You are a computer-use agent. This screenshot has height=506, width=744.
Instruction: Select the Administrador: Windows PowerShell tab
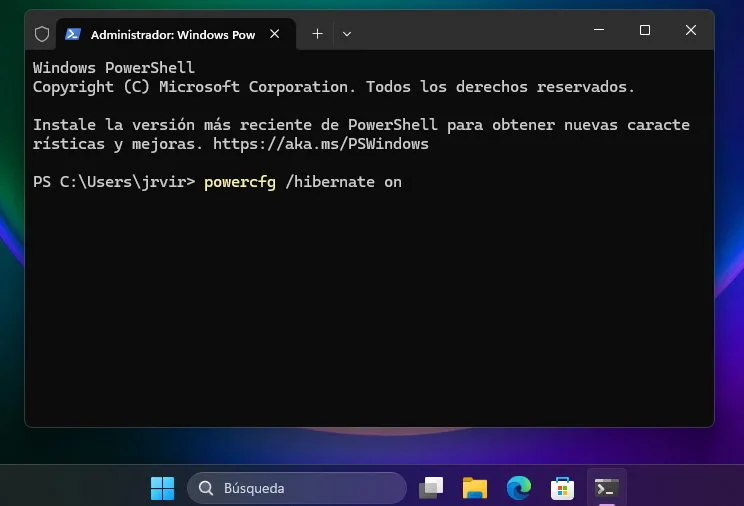click(176, 34)
